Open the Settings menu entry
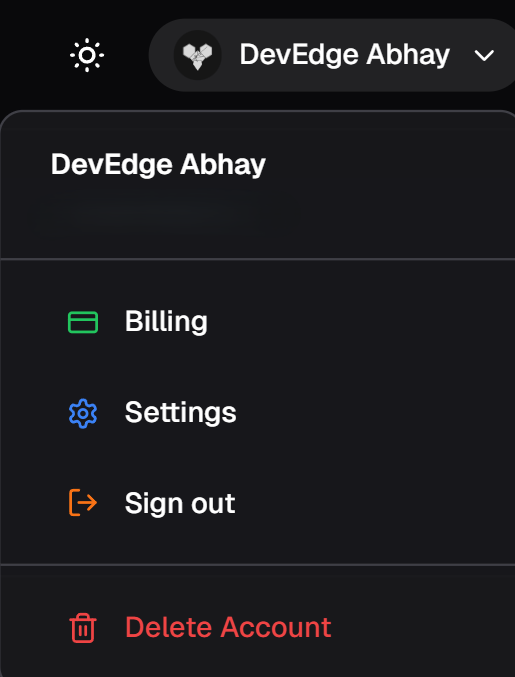The width and height of the screenshot is (515, 677). [x=257, y=413]
